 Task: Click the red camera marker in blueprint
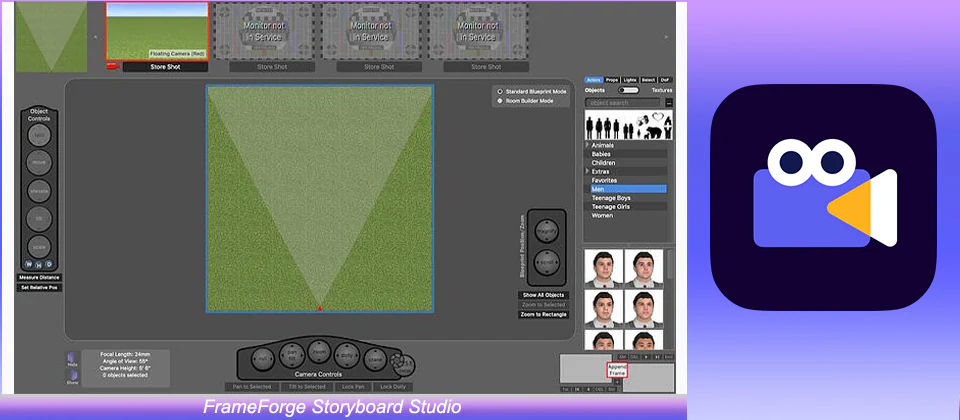tap(320, 308)
